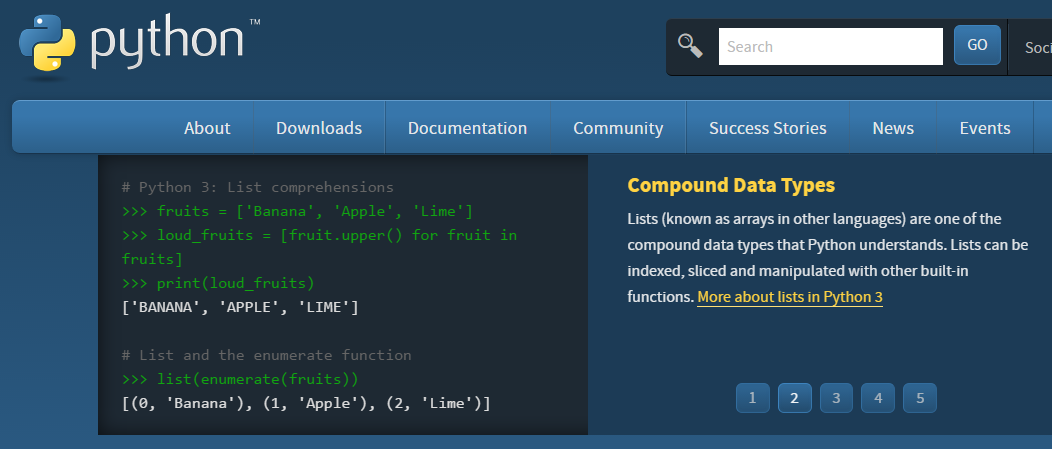Click the 'print(loud_fruits)' code line
This screenshot has width=1052, height=449.
(x=218, y=283)
